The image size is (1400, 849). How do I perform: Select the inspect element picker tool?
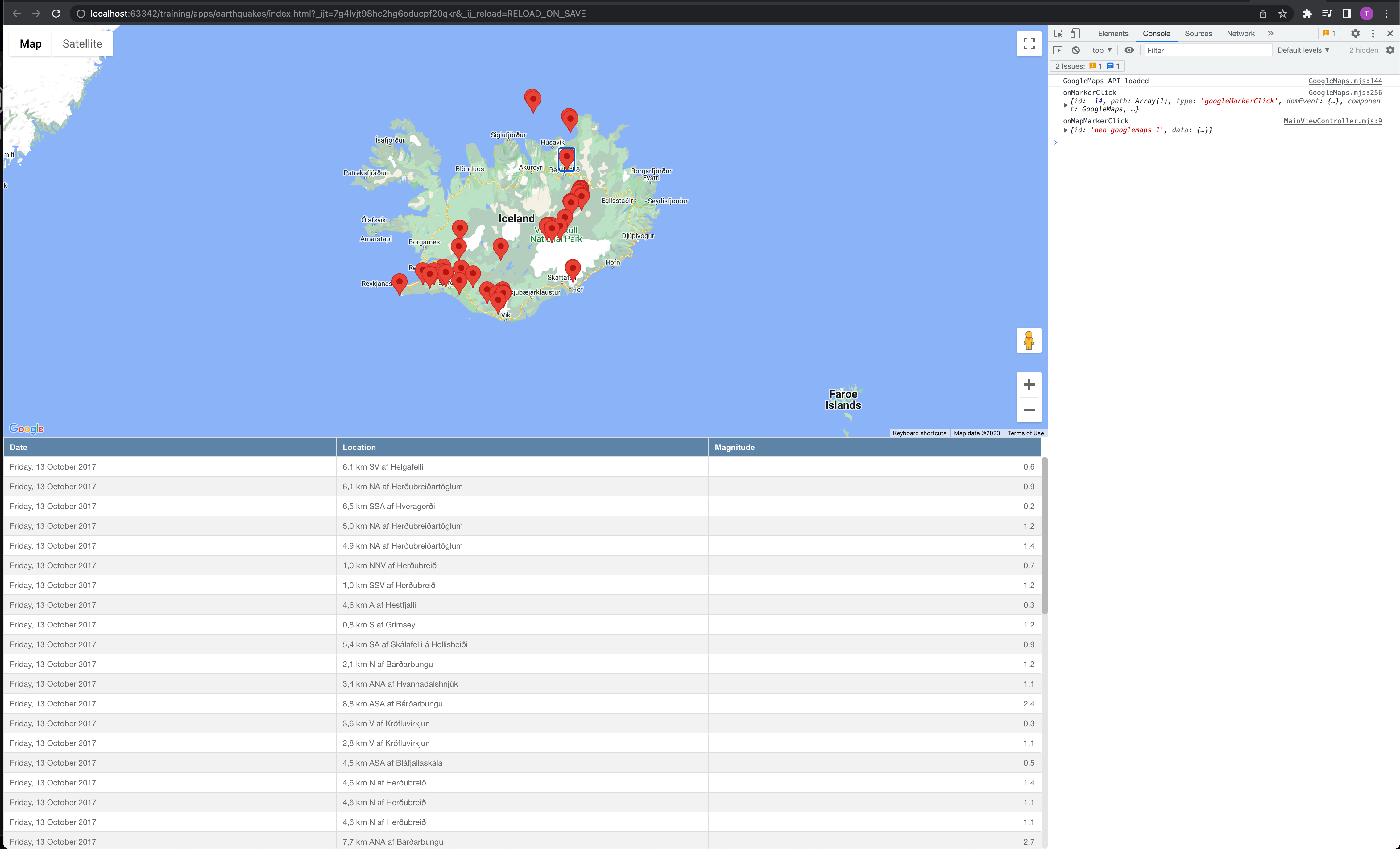[1058, 34]
